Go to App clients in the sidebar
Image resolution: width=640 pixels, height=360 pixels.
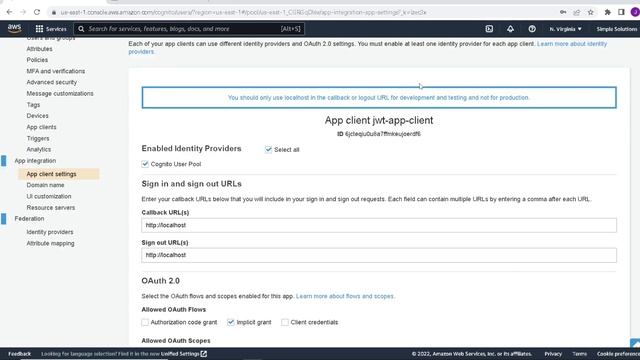(41, 127)
